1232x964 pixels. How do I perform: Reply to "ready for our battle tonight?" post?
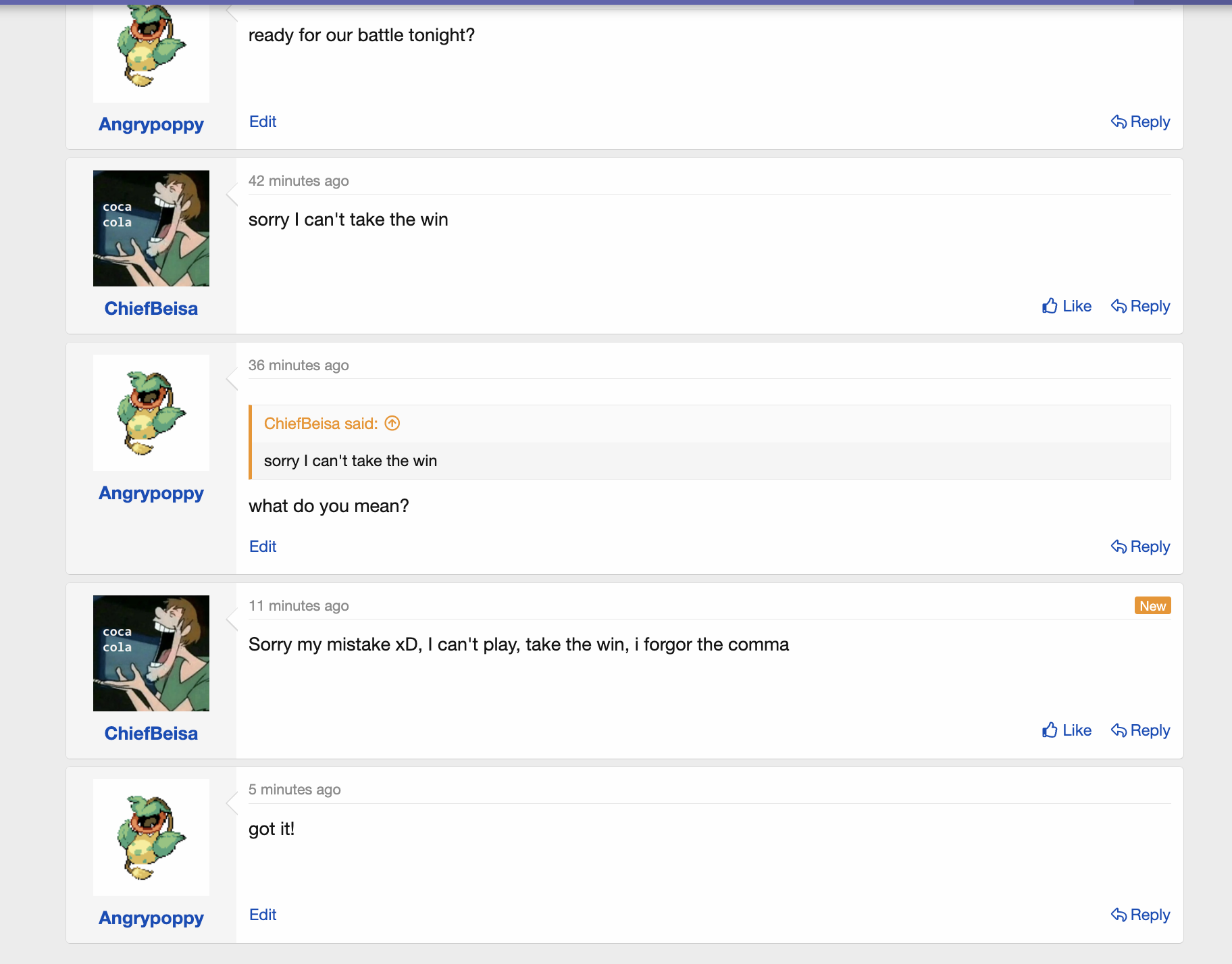coord(1140,122)
